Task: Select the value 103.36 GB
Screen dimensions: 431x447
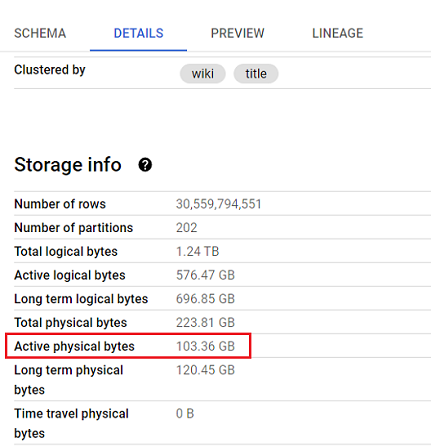Action: (205, 346)
